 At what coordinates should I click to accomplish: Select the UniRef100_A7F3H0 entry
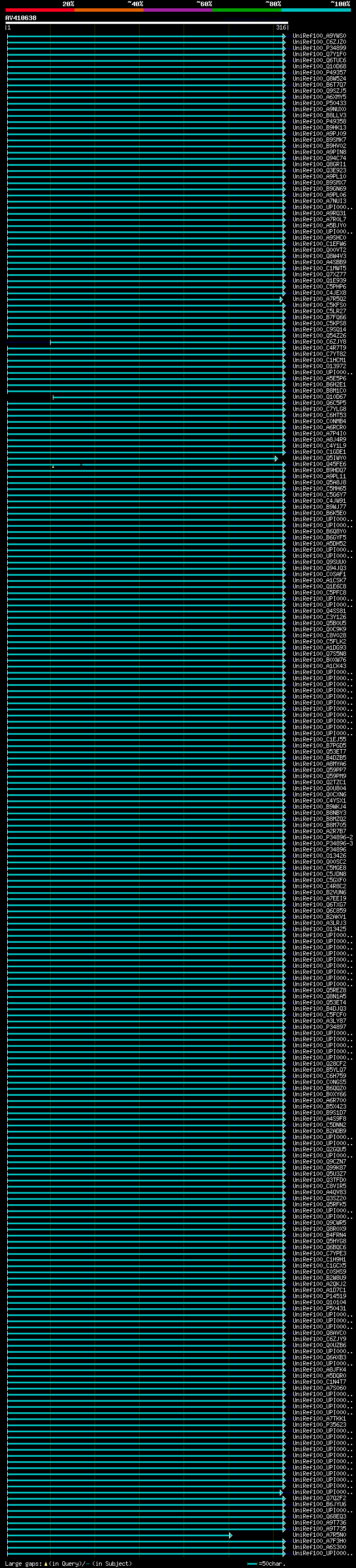pos(319,1541)
